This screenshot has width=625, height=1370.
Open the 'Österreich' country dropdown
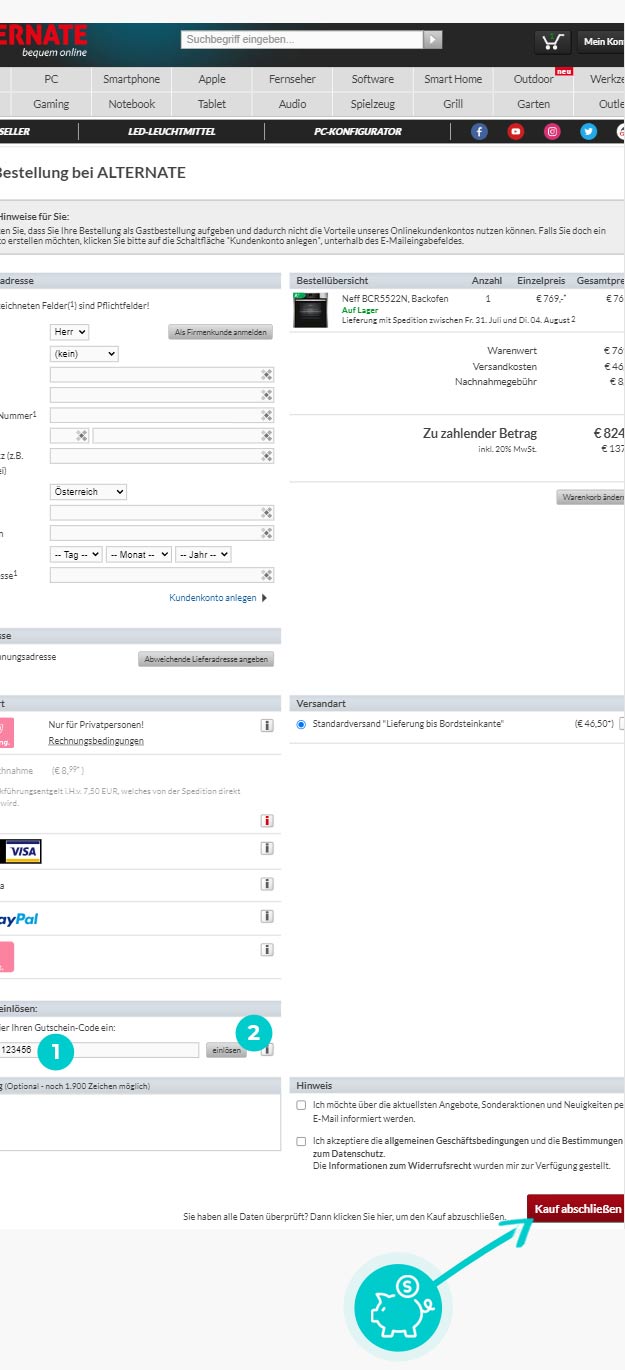pos(88,492)
